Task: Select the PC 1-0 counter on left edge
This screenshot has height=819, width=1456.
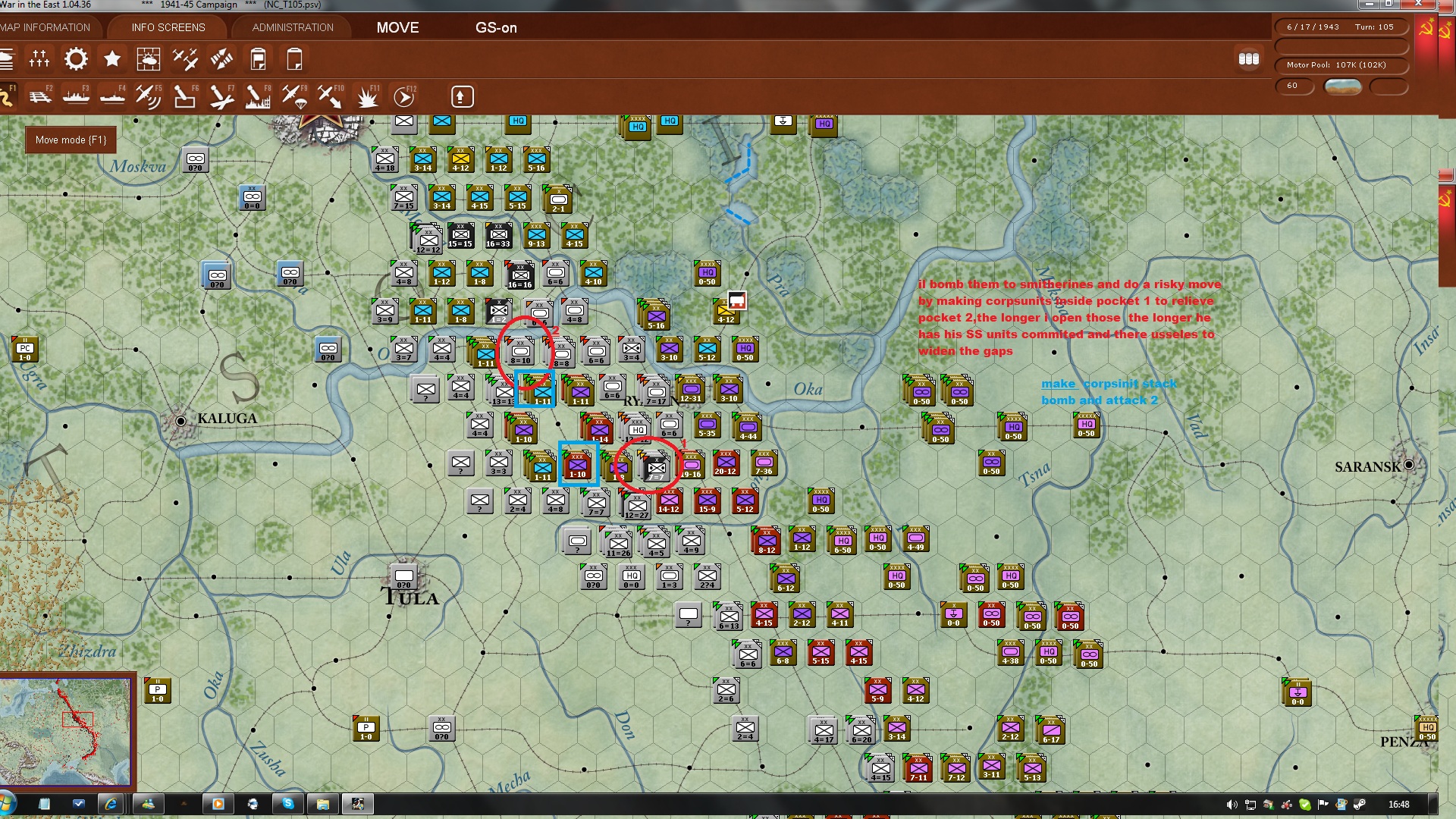Action: pos(25,350)
